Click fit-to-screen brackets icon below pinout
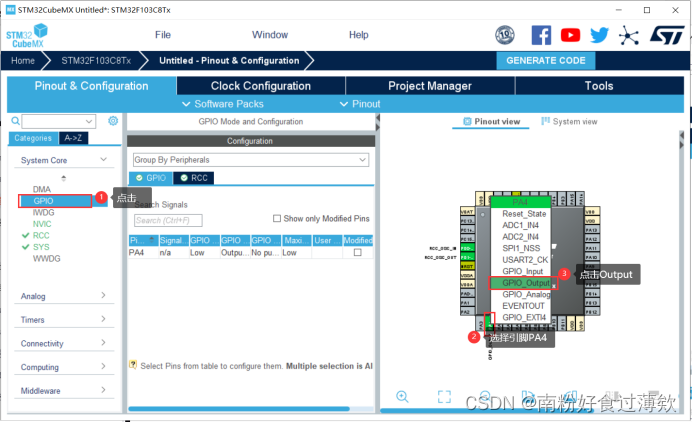This screenshot has width=692, height=422. [x=444, y=396]
